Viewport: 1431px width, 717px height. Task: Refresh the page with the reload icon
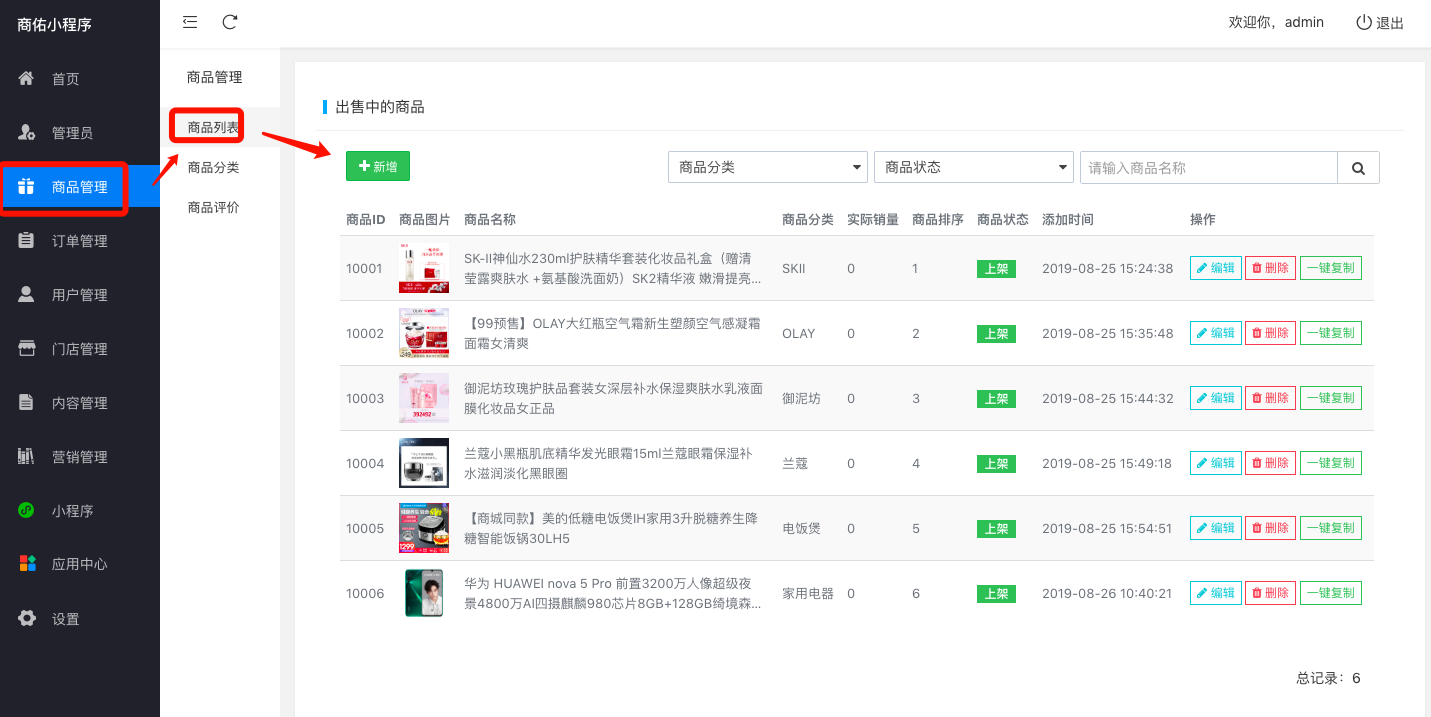click(x=230, y=22)
